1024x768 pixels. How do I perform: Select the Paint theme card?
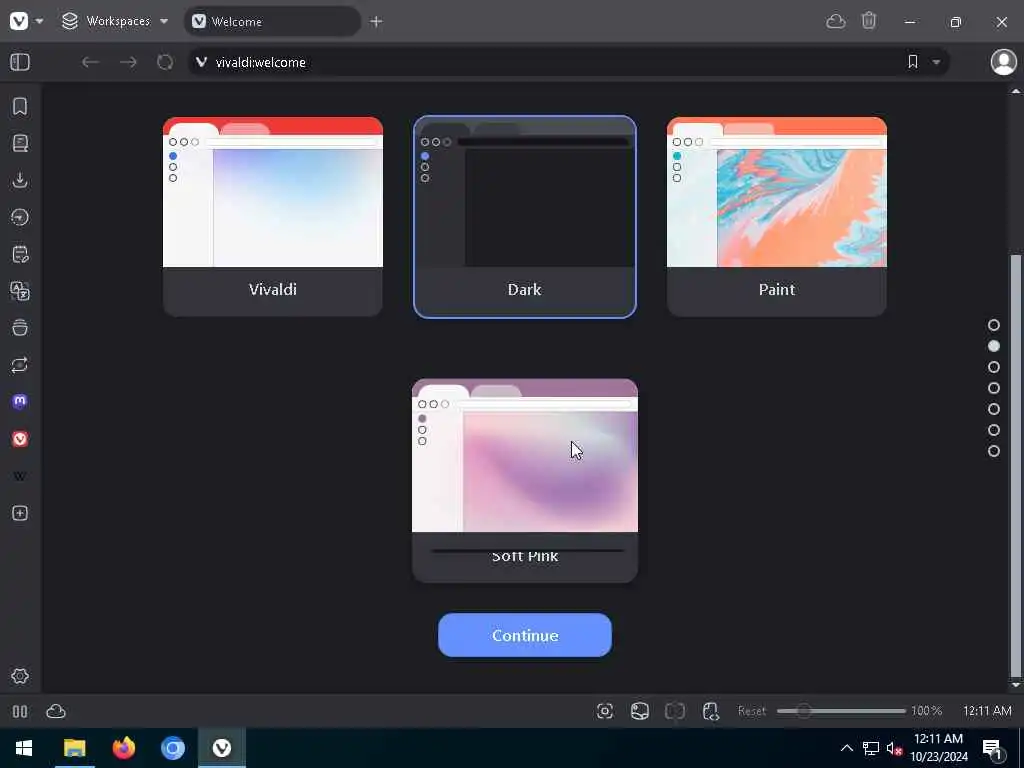(776, 217)
